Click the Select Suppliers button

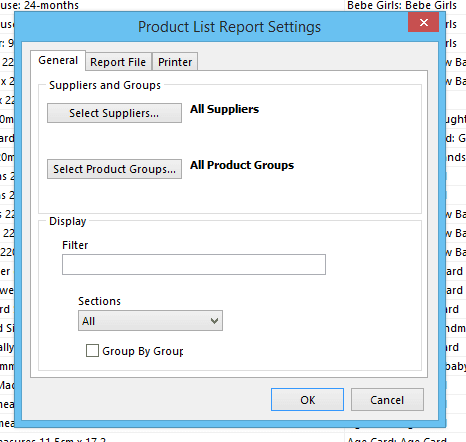point(114,113)
